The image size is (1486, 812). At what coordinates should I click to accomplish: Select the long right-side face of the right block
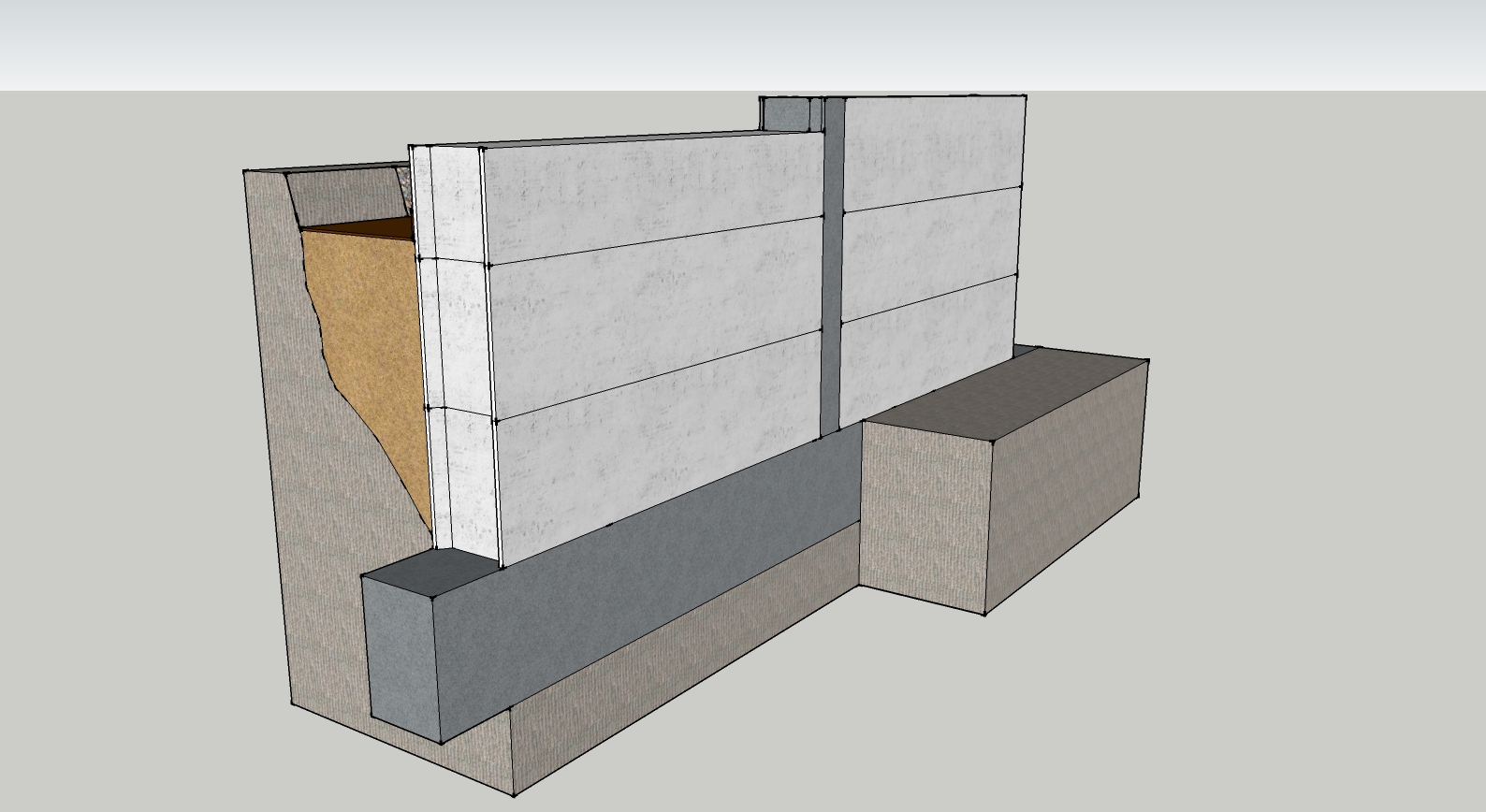tap(1067, 486)
